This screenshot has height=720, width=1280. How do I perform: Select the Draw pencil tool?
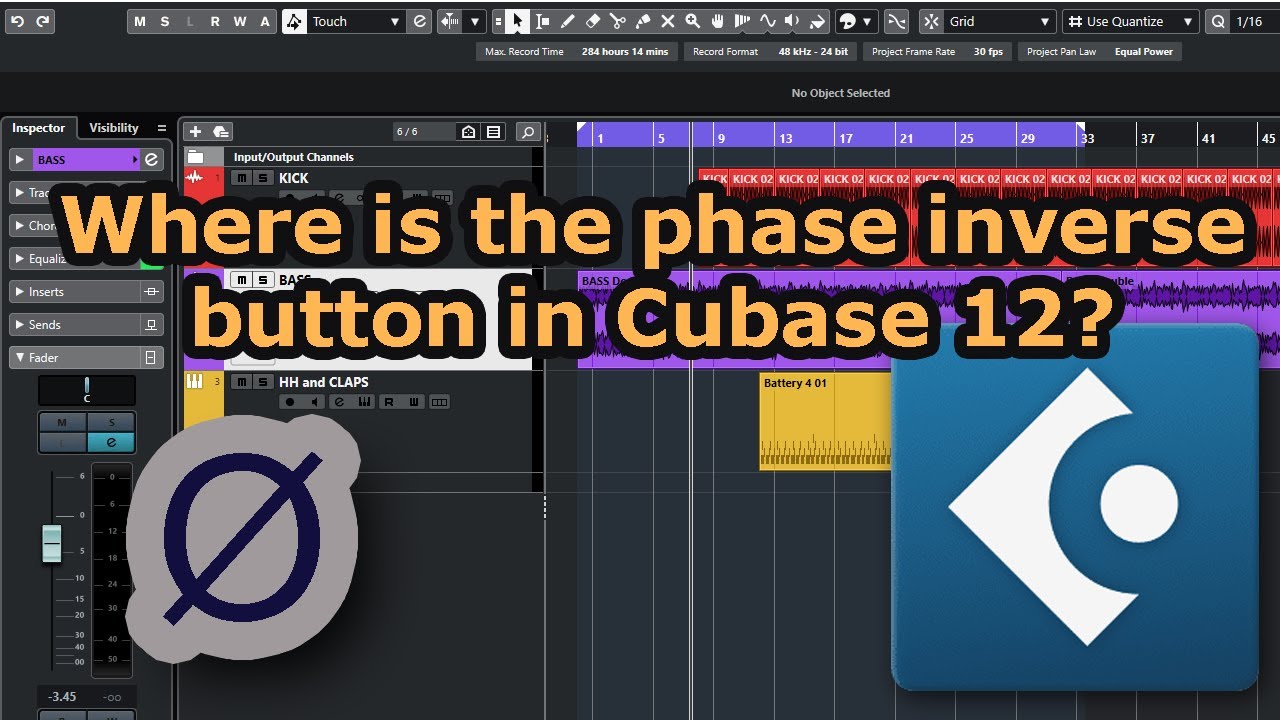tap(568, 21)
